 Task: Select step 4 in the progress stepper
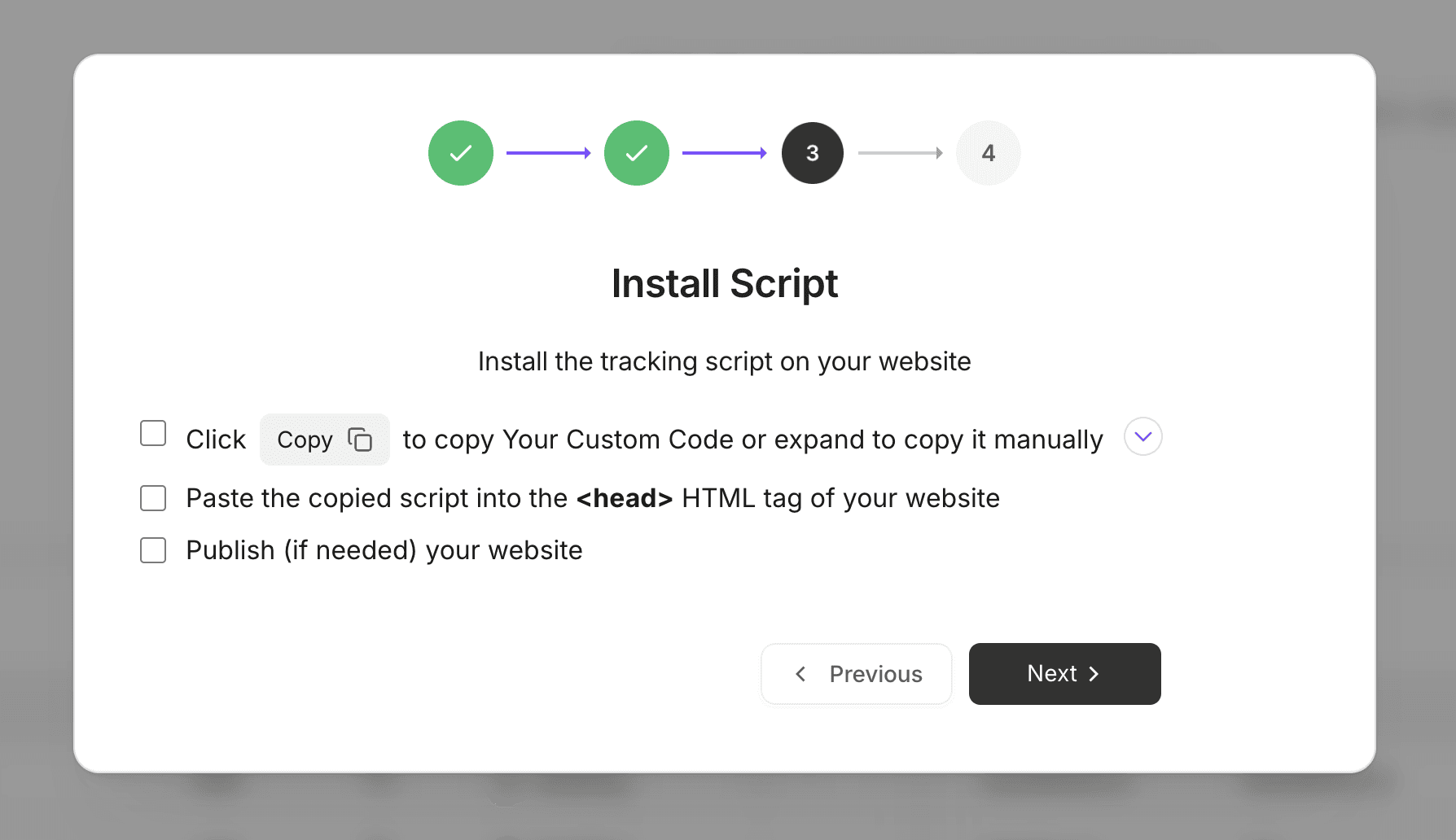(988, 152)
